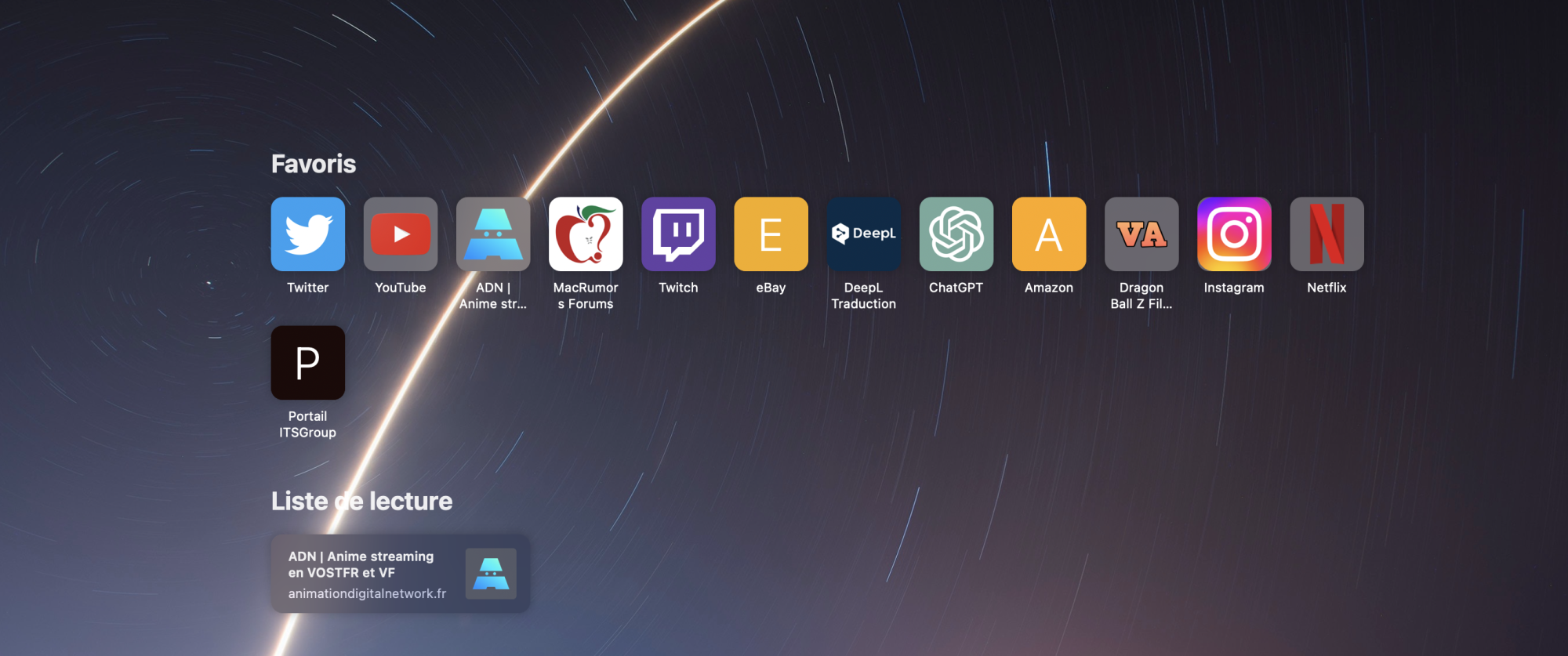Click the DeepL Traduction label text
Screen dimensions: 1568x656
click(x=864, y=295)
